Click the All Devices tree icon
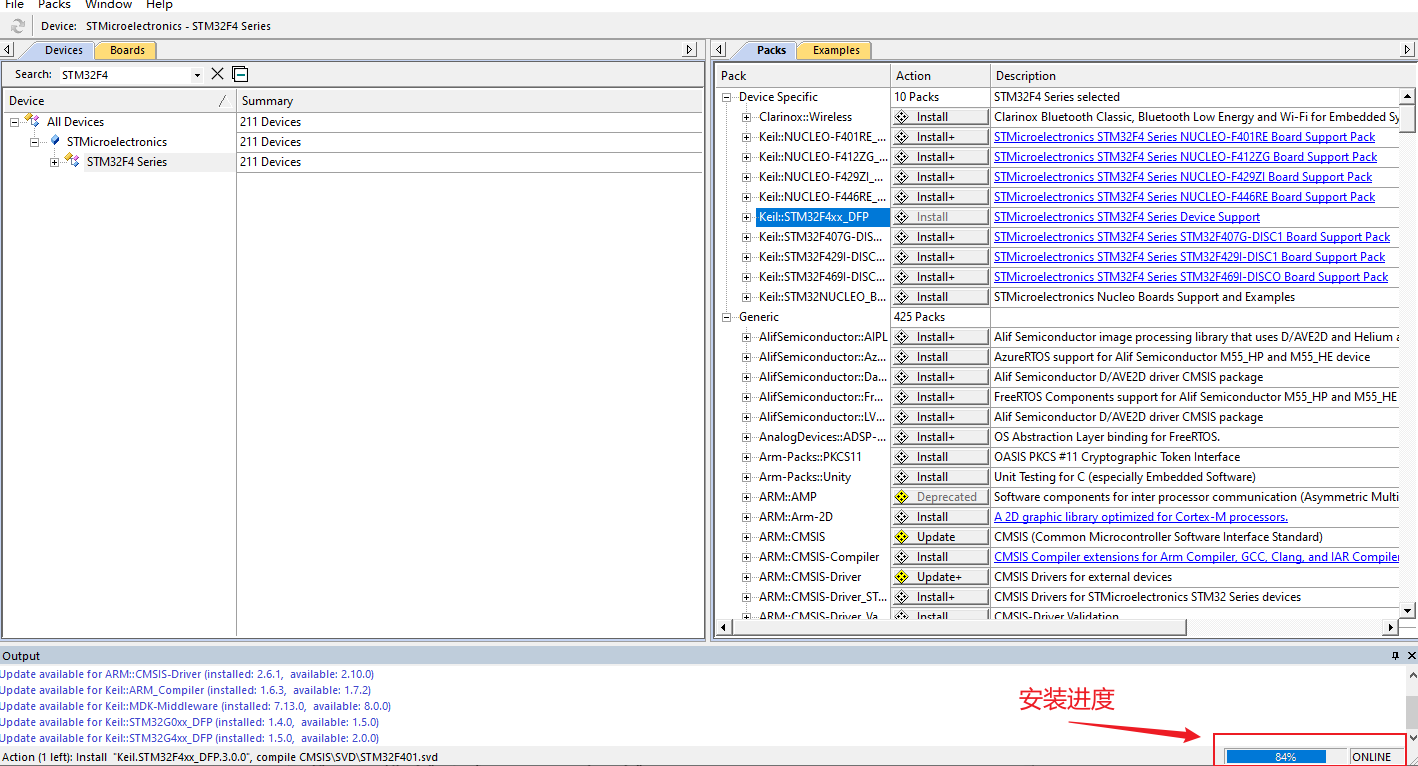The width and height of the screenshot is (1418, 766). tap(33, 121)
